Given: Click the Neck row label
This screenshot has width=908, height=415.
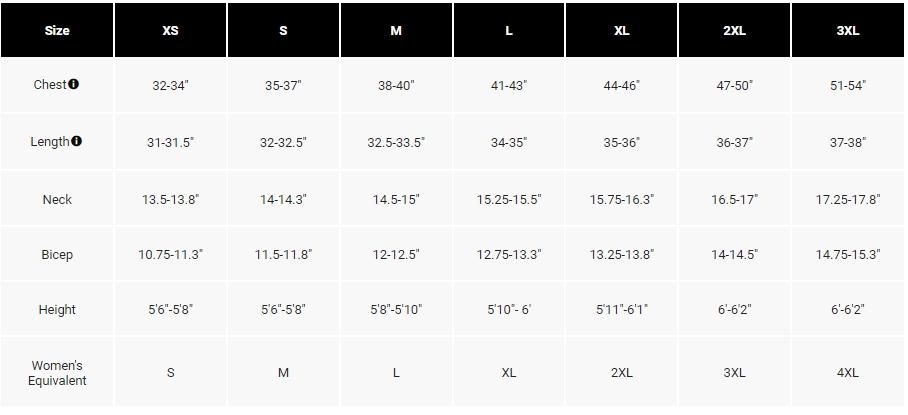Looking at the screenshot, I should click(57, 199).
